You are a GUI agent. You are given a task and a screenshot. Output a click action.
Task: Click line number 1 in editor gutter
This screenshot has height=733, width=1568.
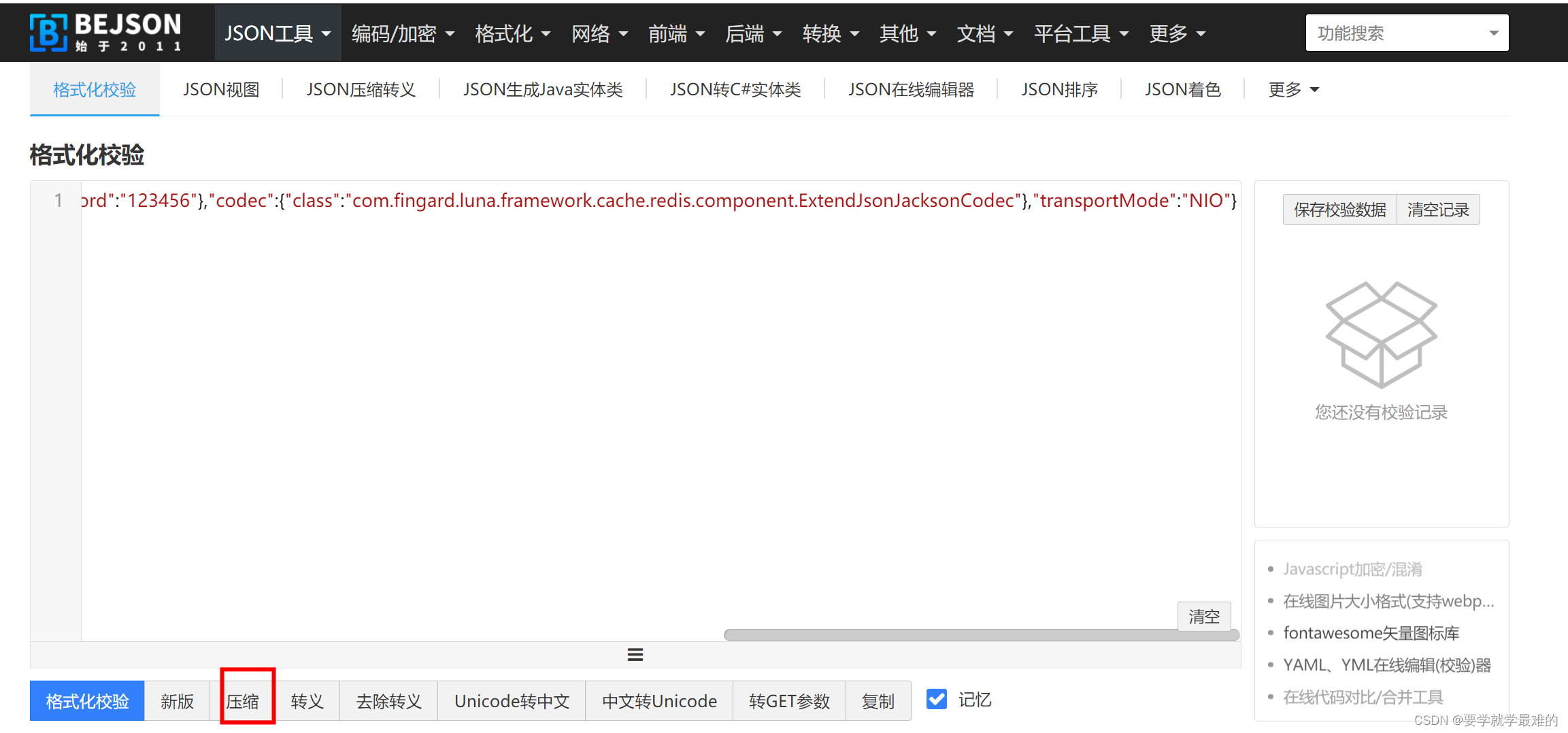click(x=59, y=200)
